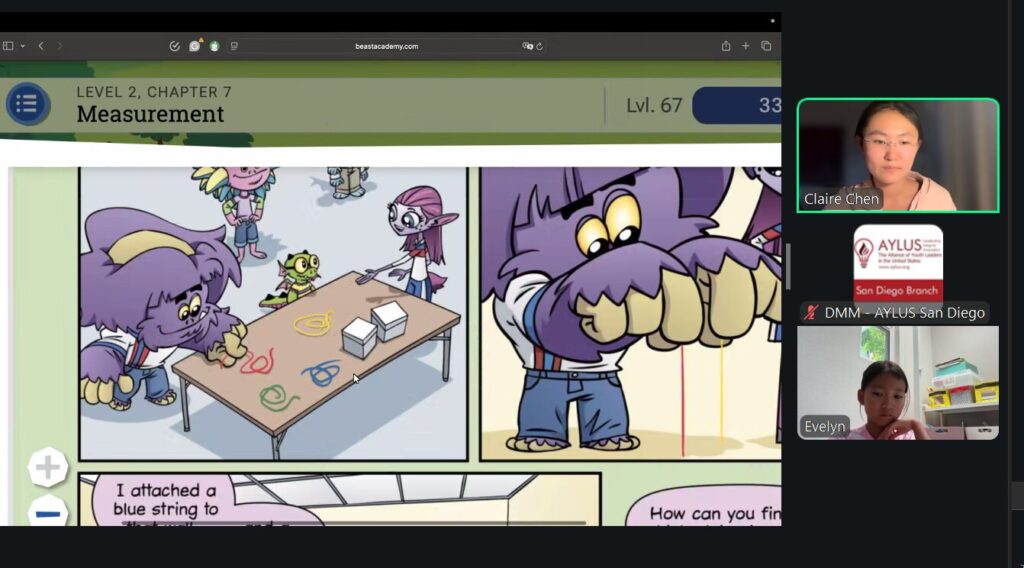Click the Lvl. 67 level indicator
This screenshot has width=1024, height=568.
tap(654, 105)
